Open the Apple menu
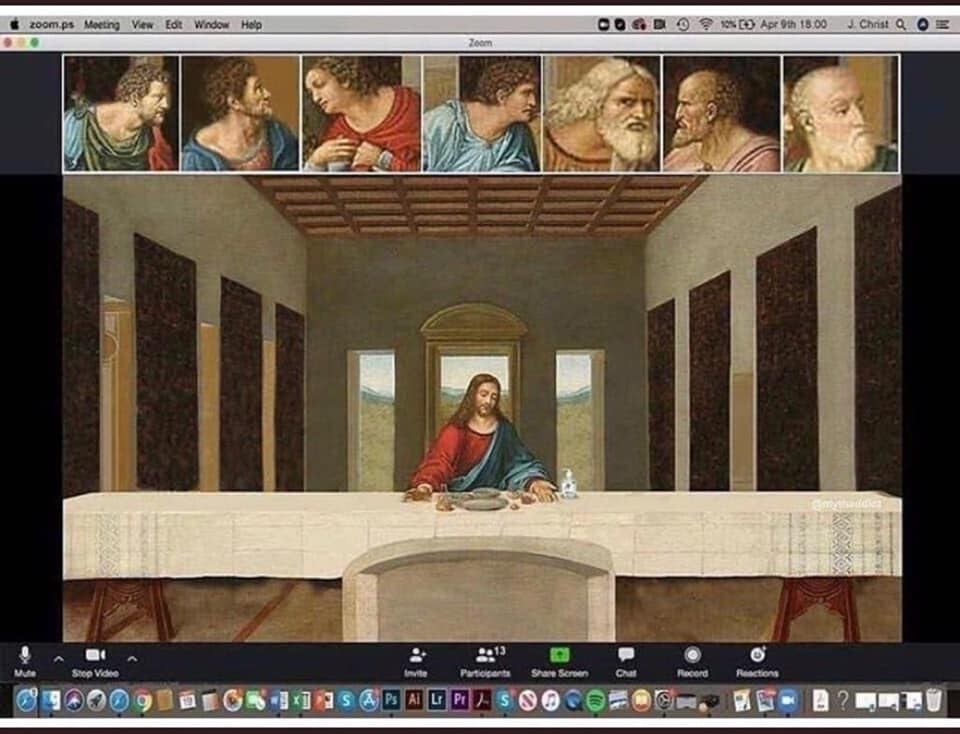This screenshot has width=960, height=734. [14, 24]
